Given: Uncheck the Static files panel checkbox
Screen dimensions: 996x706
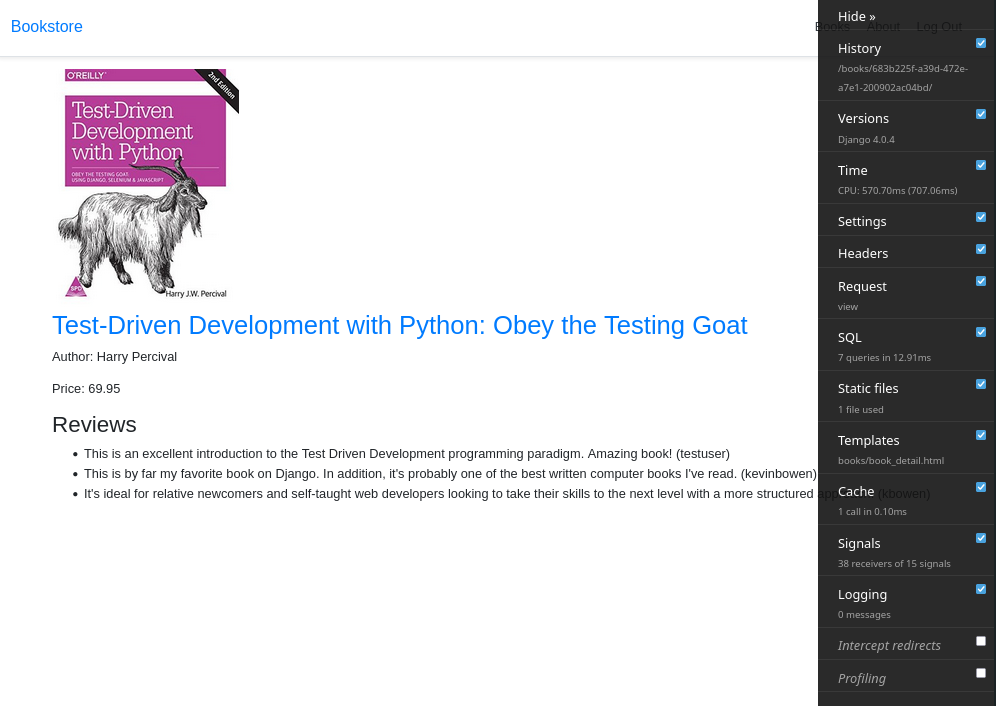Looking at the screenshot, I should coord(981,384).
